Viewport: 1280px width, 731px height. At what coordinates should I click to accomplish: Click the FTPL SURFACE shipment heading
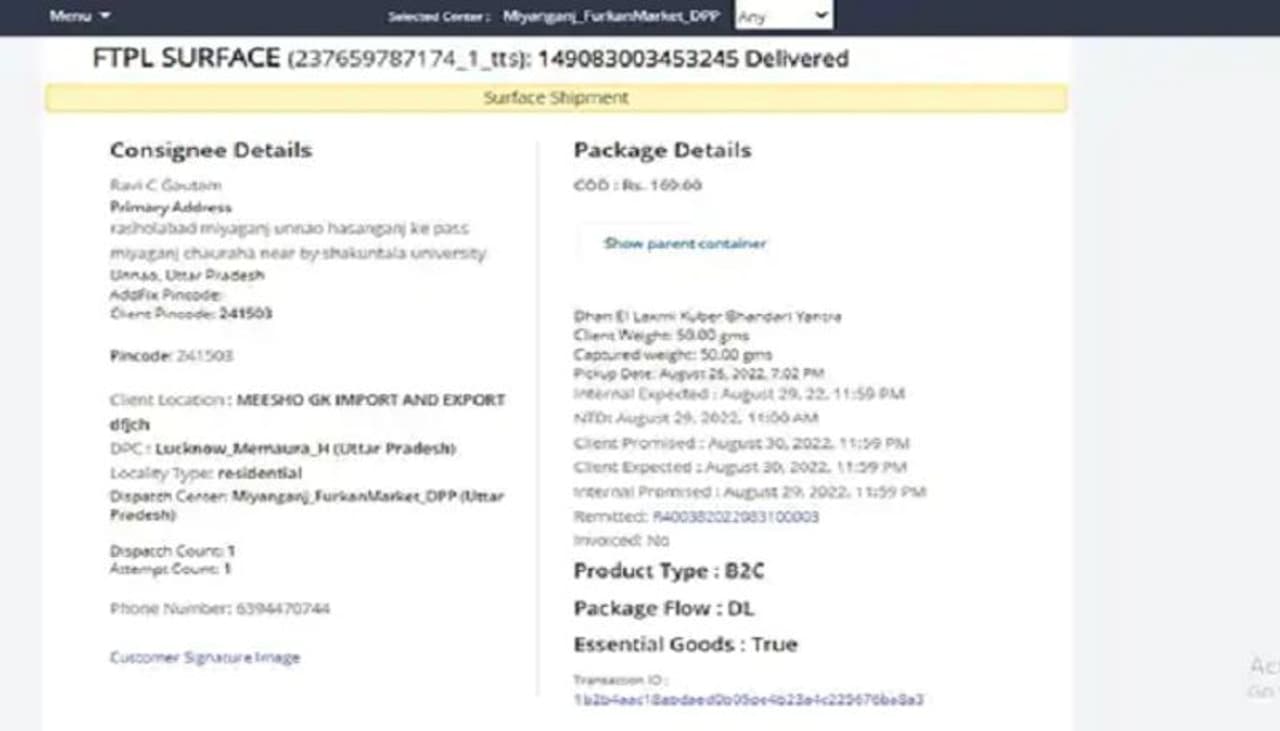pyautogui.click(x=186, y=58)
